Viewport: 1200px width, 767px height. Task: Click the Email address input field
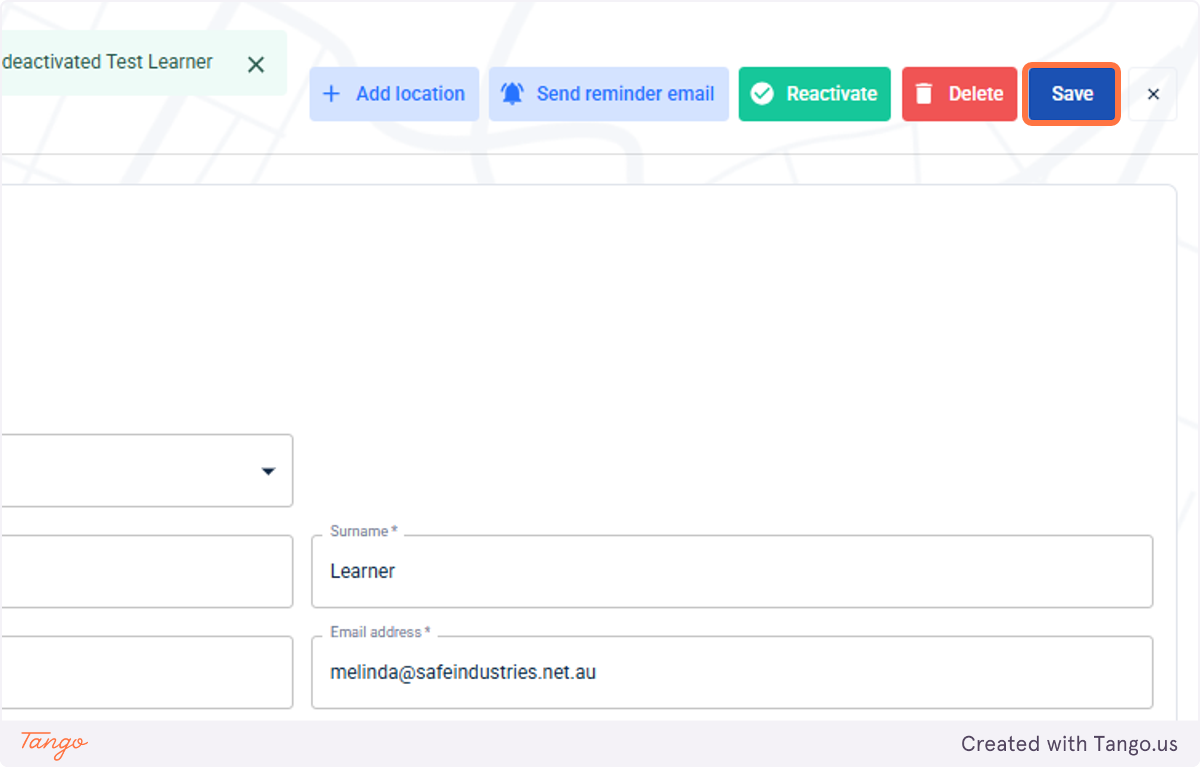click(732, 672)
